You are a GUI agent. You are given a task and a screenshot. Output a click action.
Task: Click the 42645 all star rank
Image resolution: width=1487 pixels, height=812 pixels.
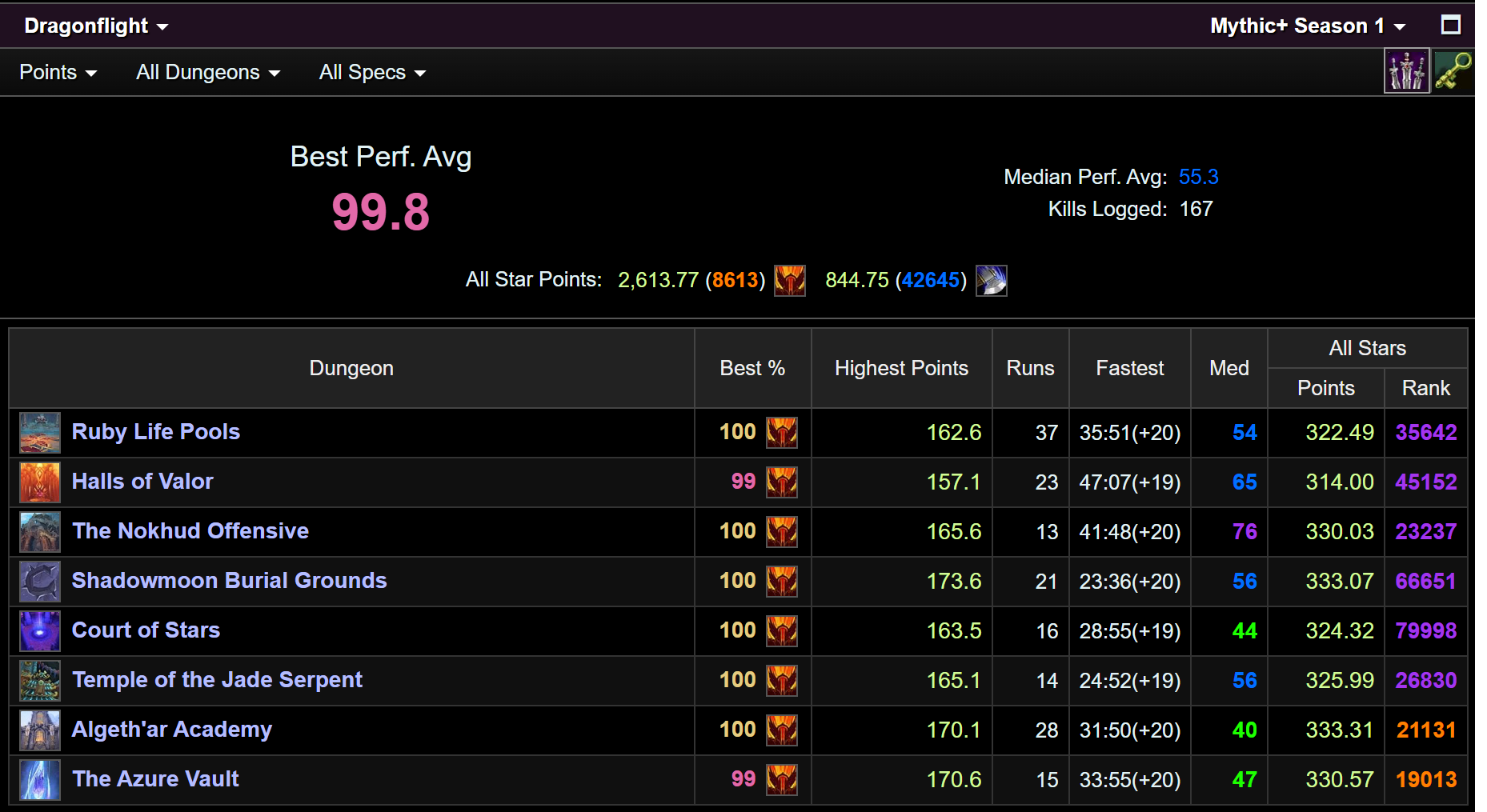(931, 280)
